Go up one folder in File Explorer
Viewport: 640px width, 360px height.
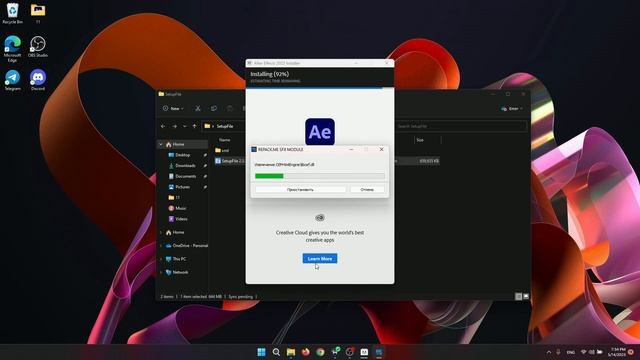(x=194, y=127)
